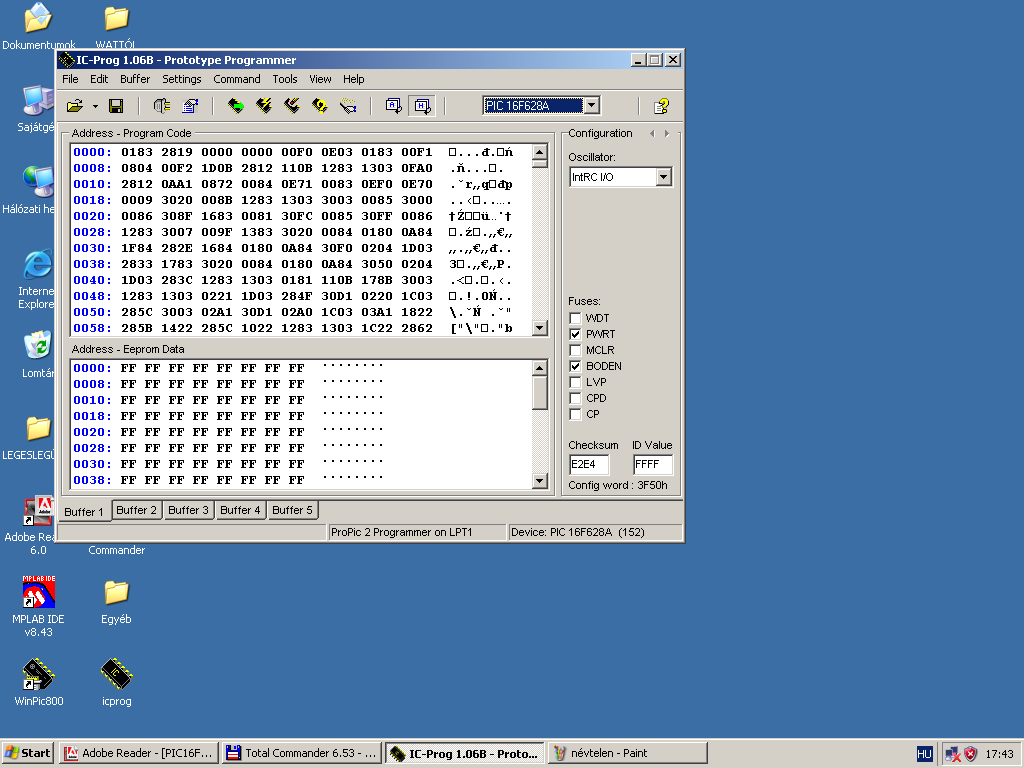Click the Help question mark toolbar icon
The width and height of the screenshot is (1024, 768).
(x=661, y=106)
